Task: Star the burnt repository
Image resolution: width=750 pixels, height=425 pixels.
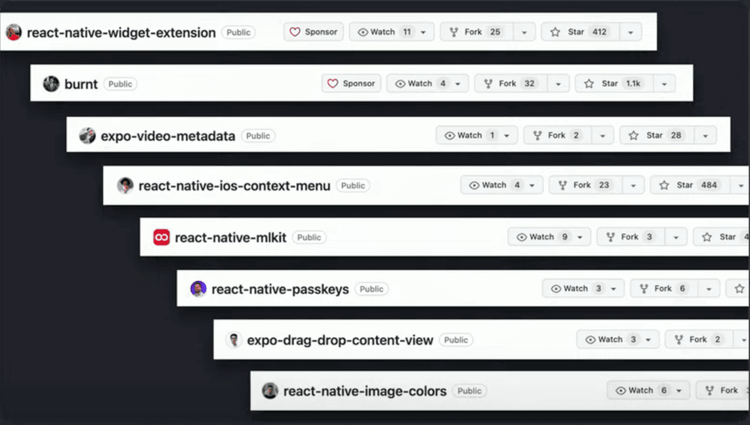Action: coord(615,84)
